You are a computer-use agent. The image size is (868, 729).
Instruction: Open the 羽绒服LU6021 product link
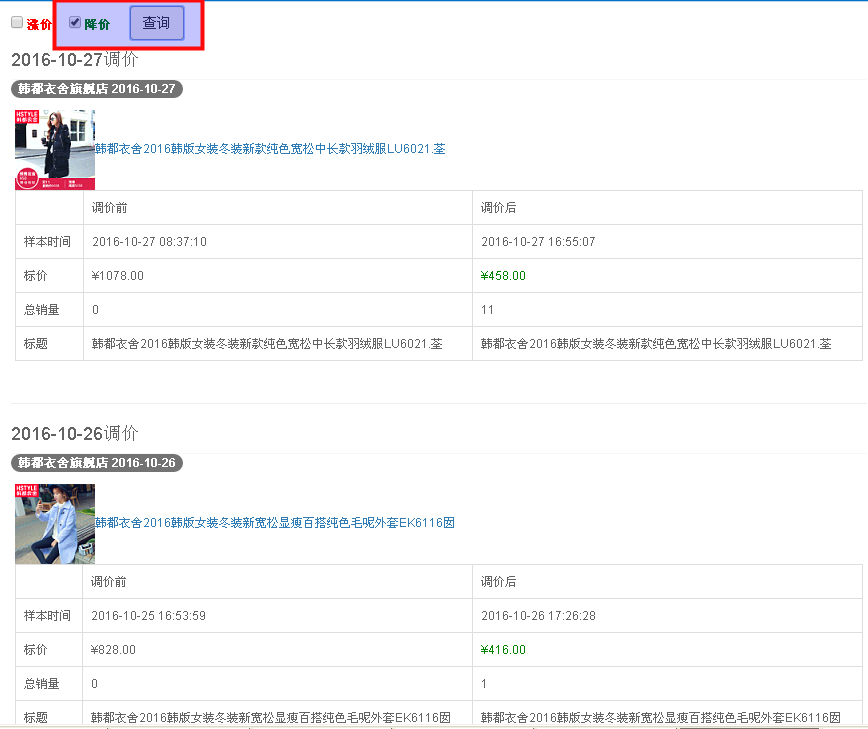[x=270, y=148]
